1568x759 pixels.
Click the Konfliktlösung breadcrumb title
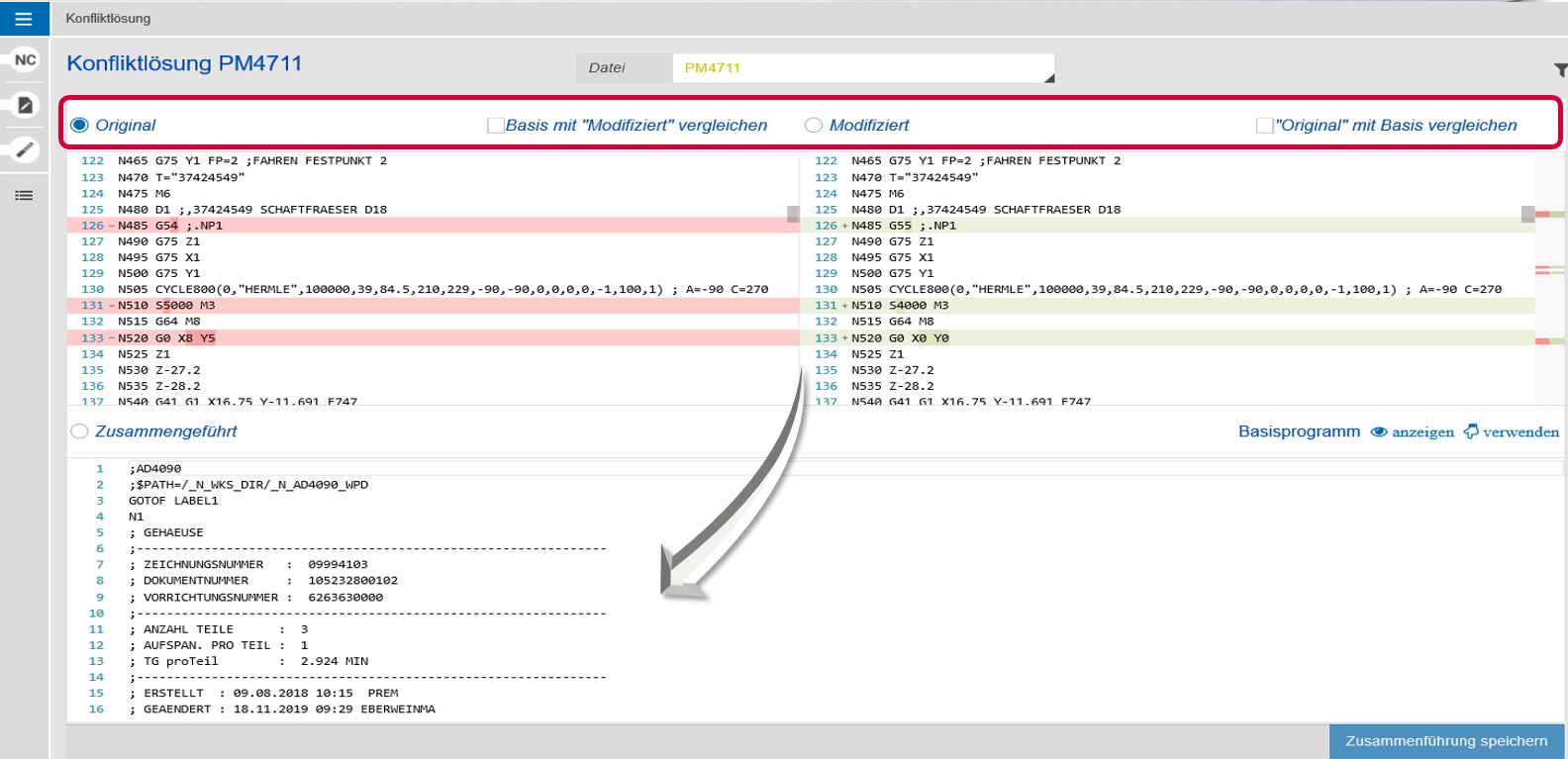108,18
